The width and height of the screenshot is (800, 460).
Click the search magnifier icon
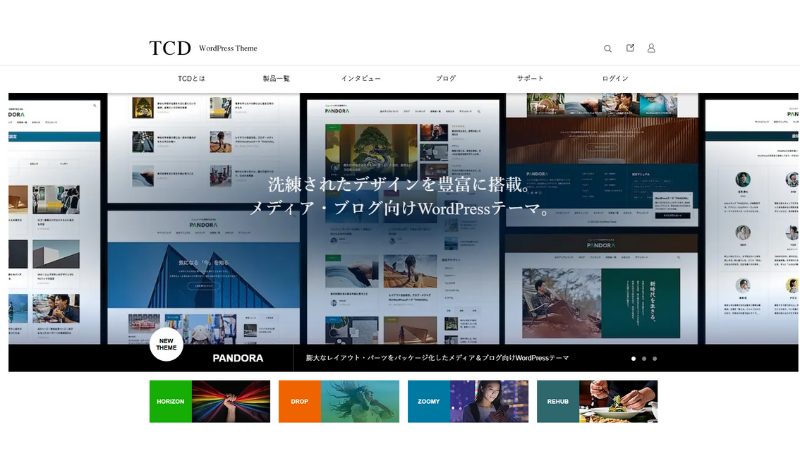click(607, 48)
